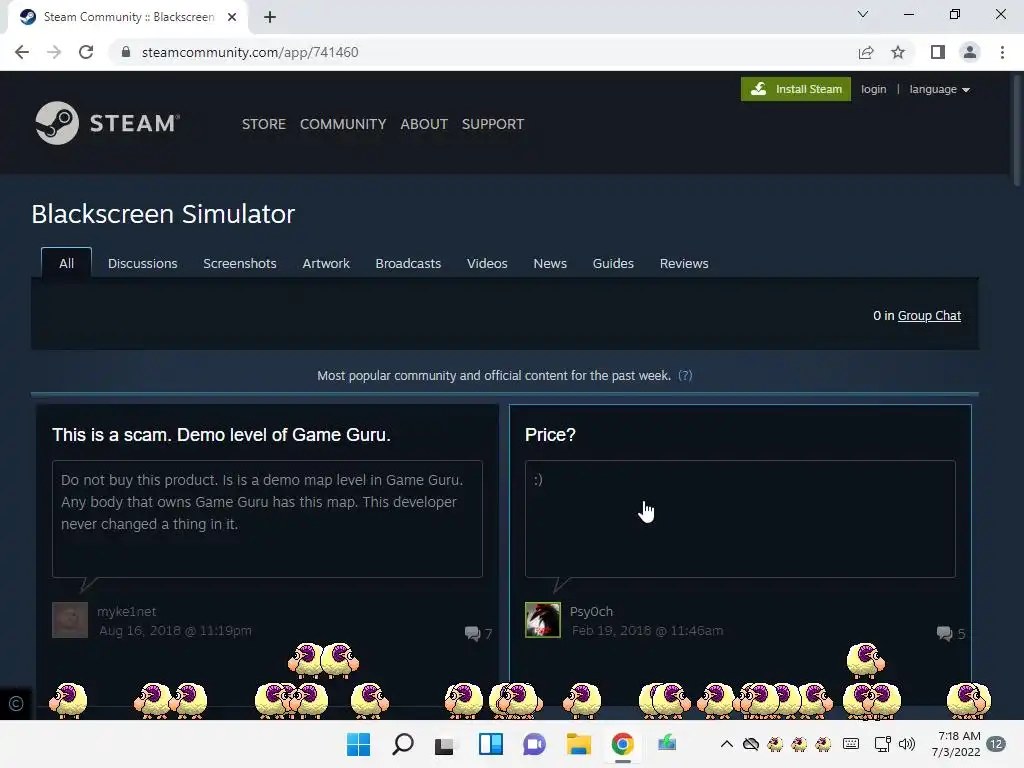
Task: Open Task View on taskbar
Action: pos(445,744)
